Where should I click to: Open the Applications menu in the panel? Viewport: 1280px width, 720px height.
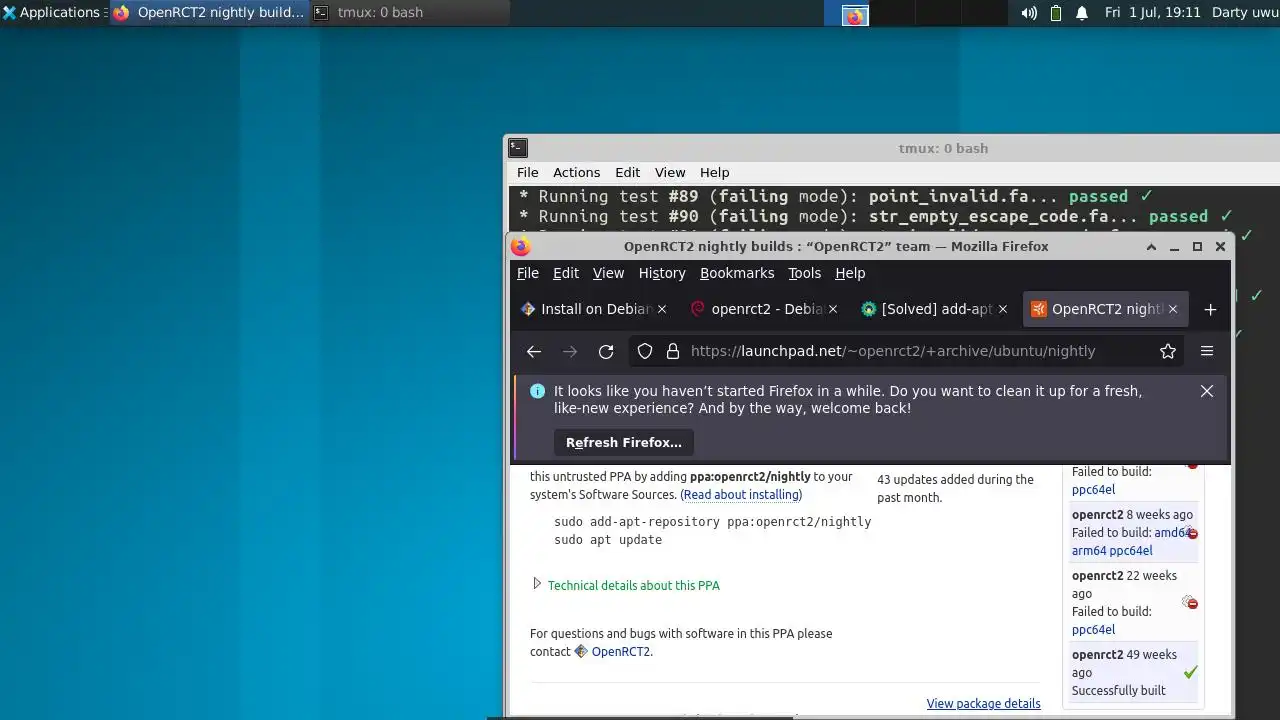click(x=54, y=12)
